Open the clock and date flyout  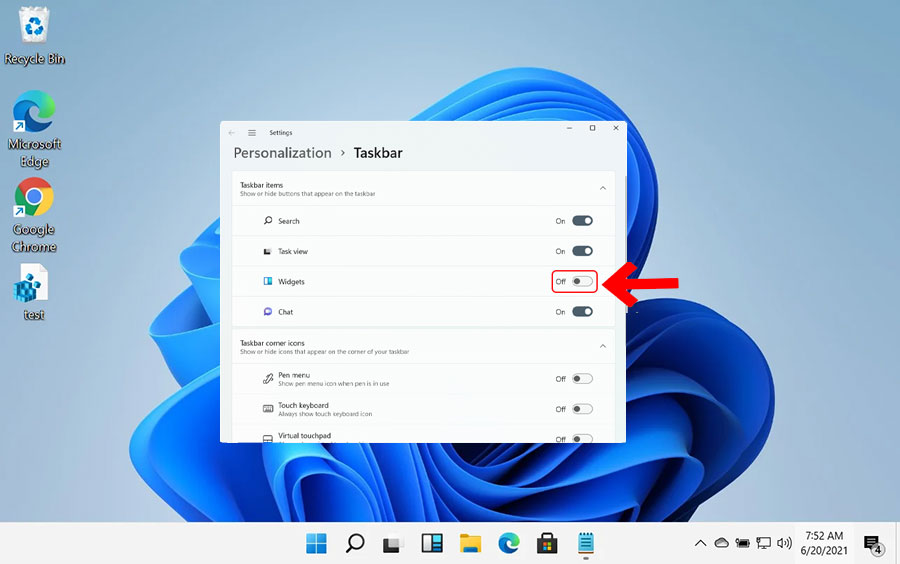824,543
